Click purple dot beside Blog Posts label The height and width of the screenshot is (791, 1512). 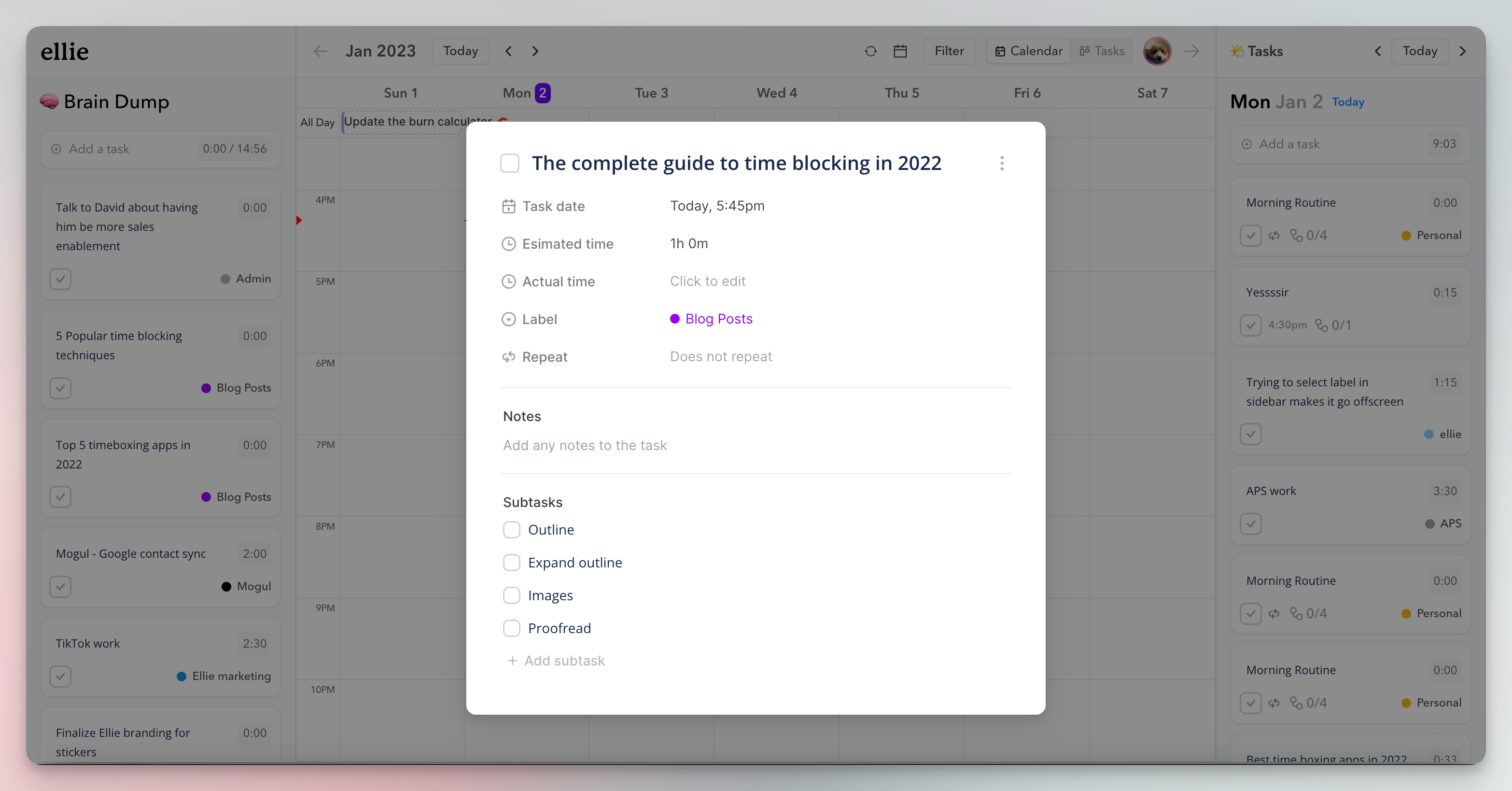[675, 319]
